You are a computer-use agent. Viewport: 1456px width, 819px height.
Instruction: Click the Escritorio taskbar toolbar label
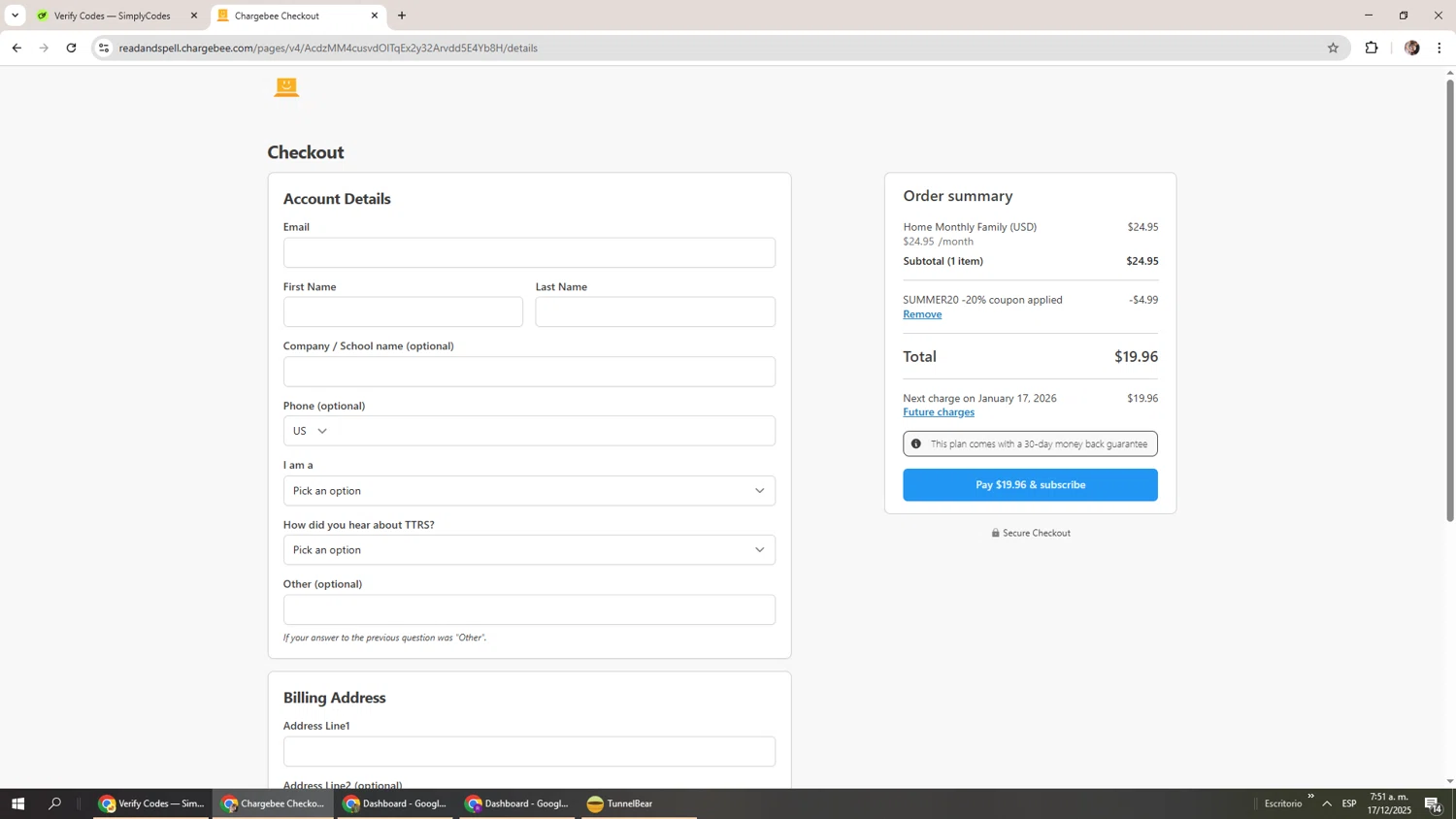tap(1283, 803)
